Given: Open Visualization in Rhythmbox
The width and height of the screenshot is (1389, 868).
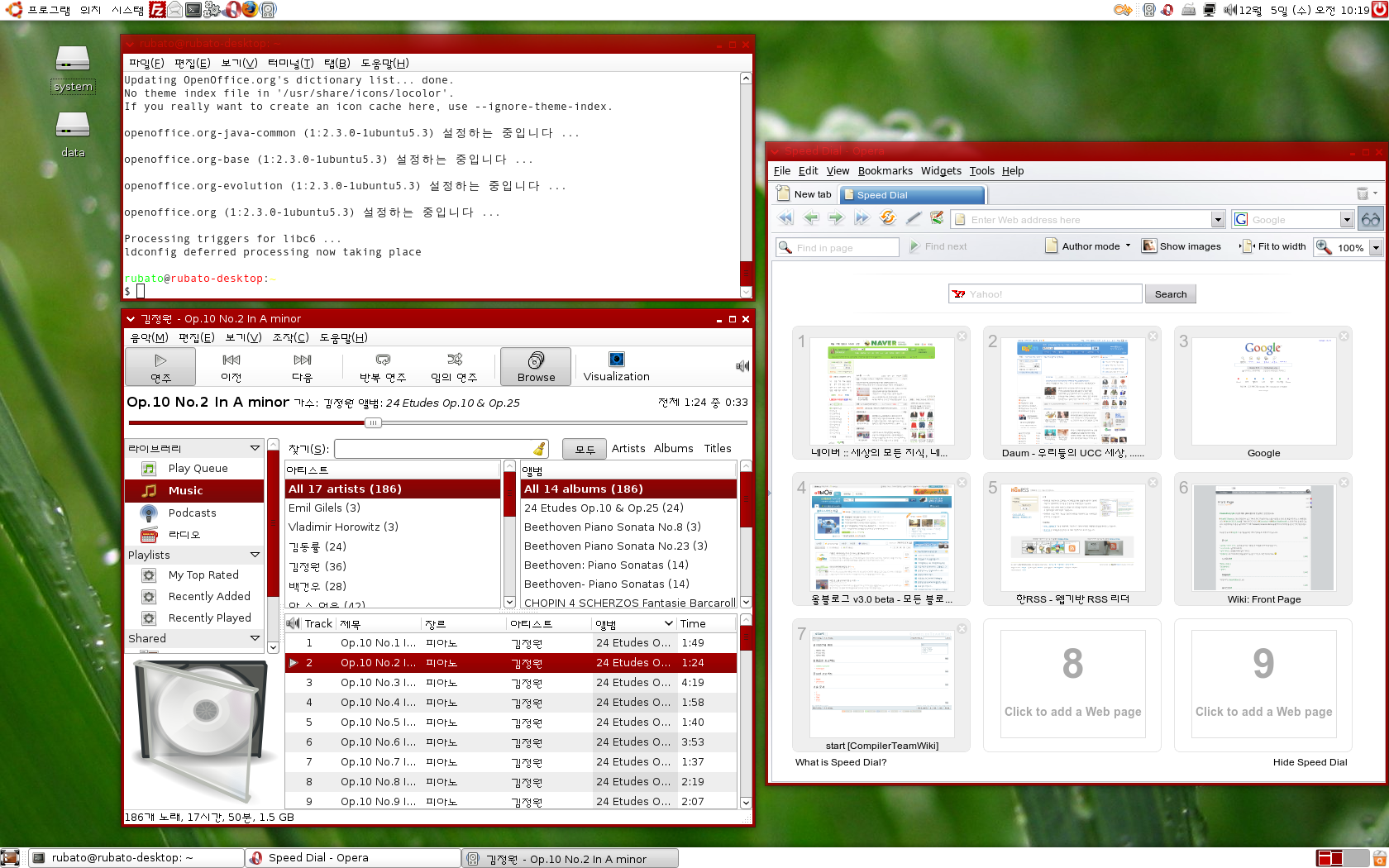Looking at the screenshot, I should pyautogui.click(x=616, y=367).
